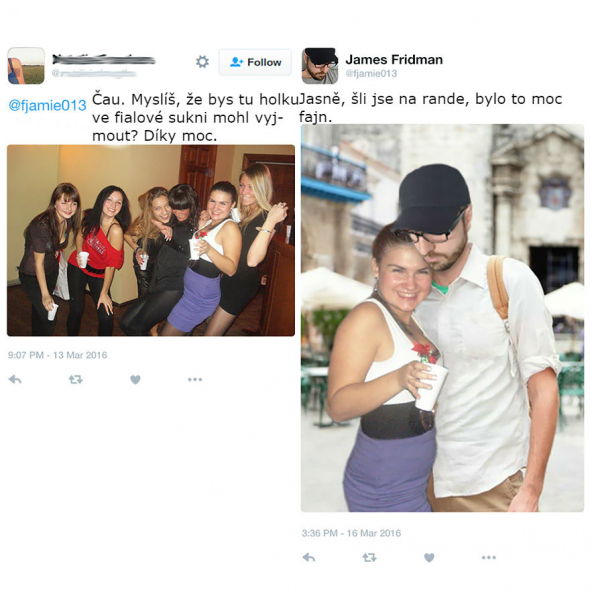Open the @fjamie013 mention link

pos(47,105)
